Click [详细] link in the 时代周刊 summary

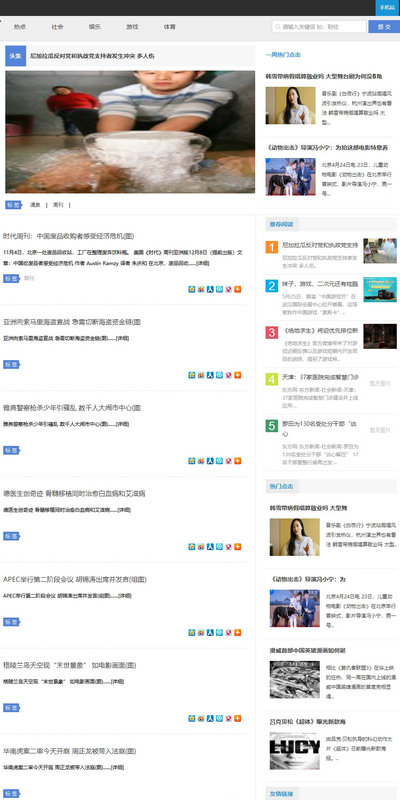(x=203, y=263)
